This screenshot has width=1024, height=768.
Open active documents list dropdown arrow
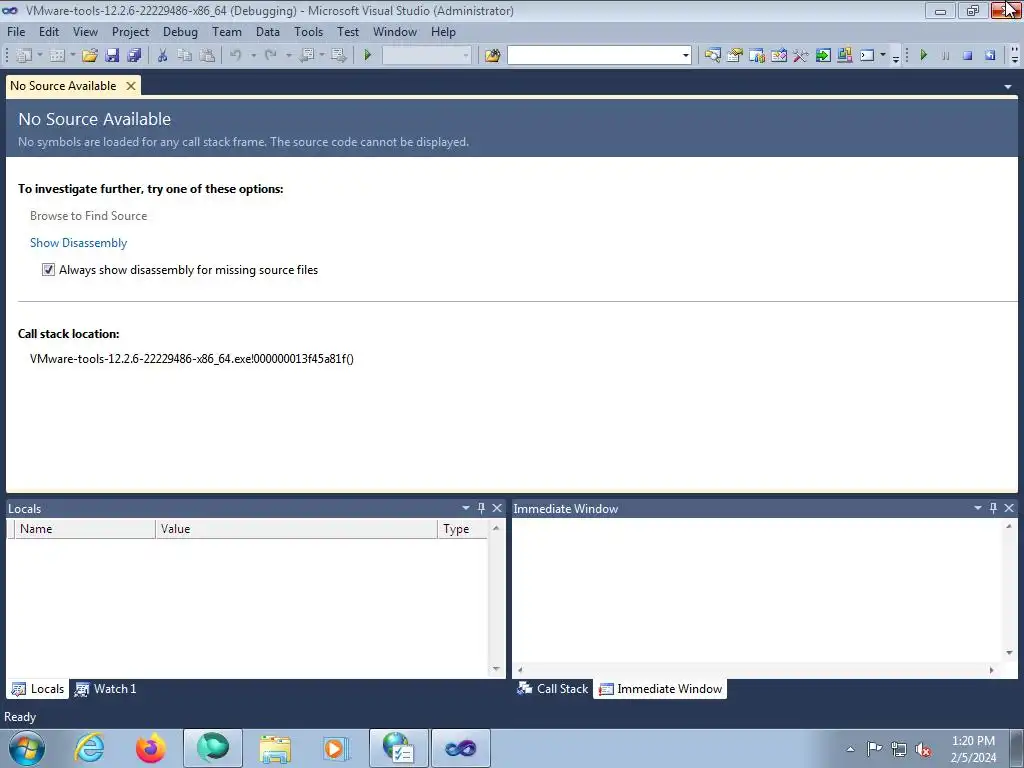[x=1008, y=86]
